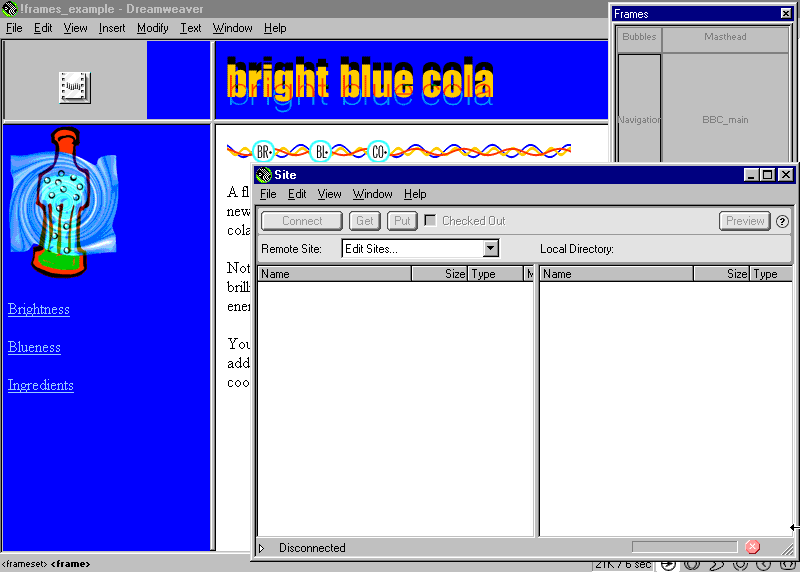
Task: Click the transfer progress bar in the Site window
Action: 685,548
